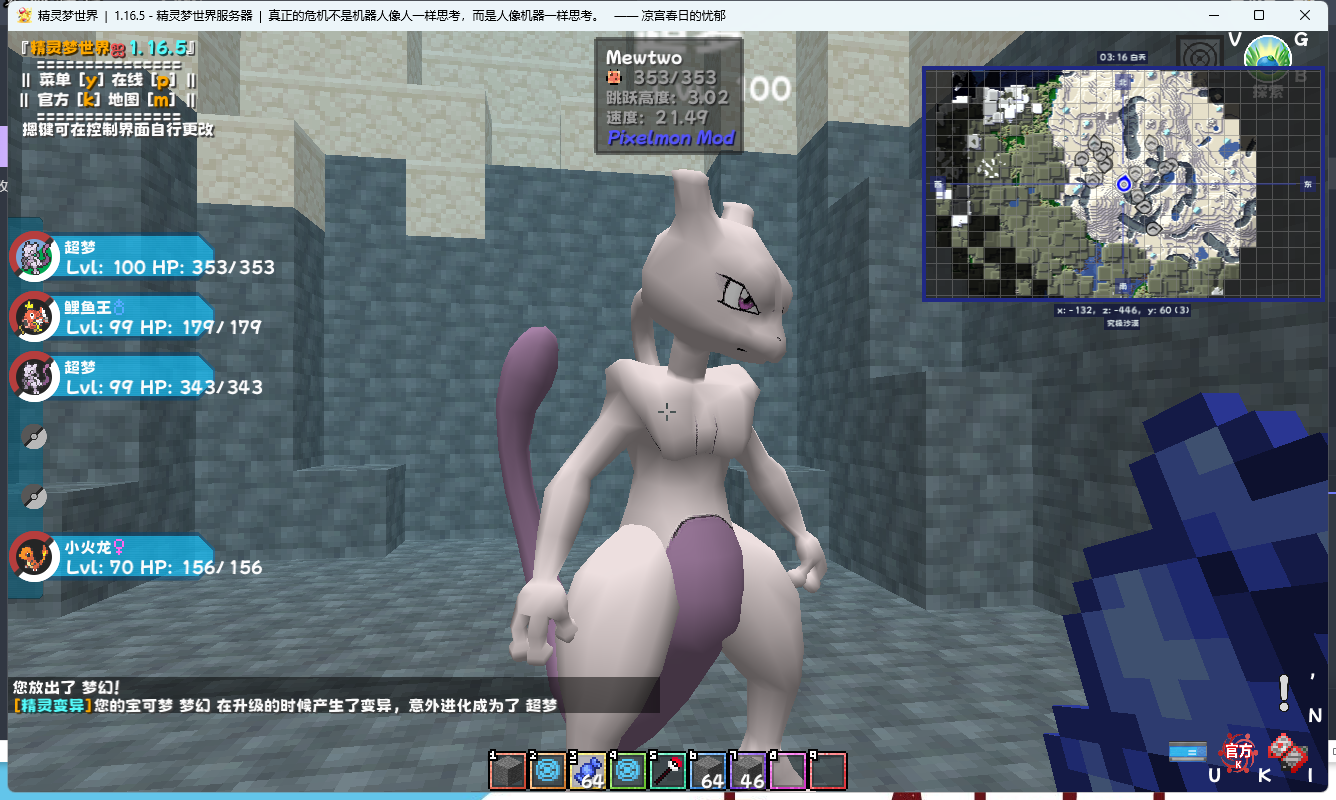Select slot 6 stone stack of 64

coord(708,771)
